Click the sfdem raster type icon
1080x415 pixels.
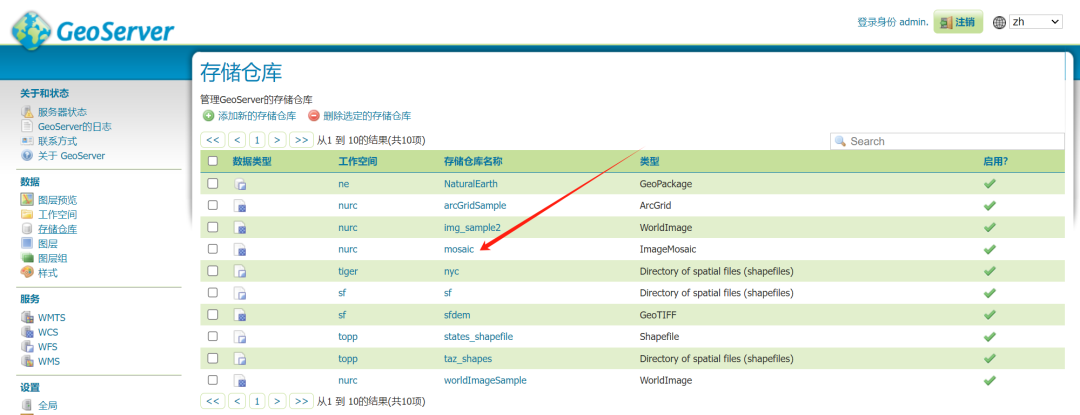[240, 315]
